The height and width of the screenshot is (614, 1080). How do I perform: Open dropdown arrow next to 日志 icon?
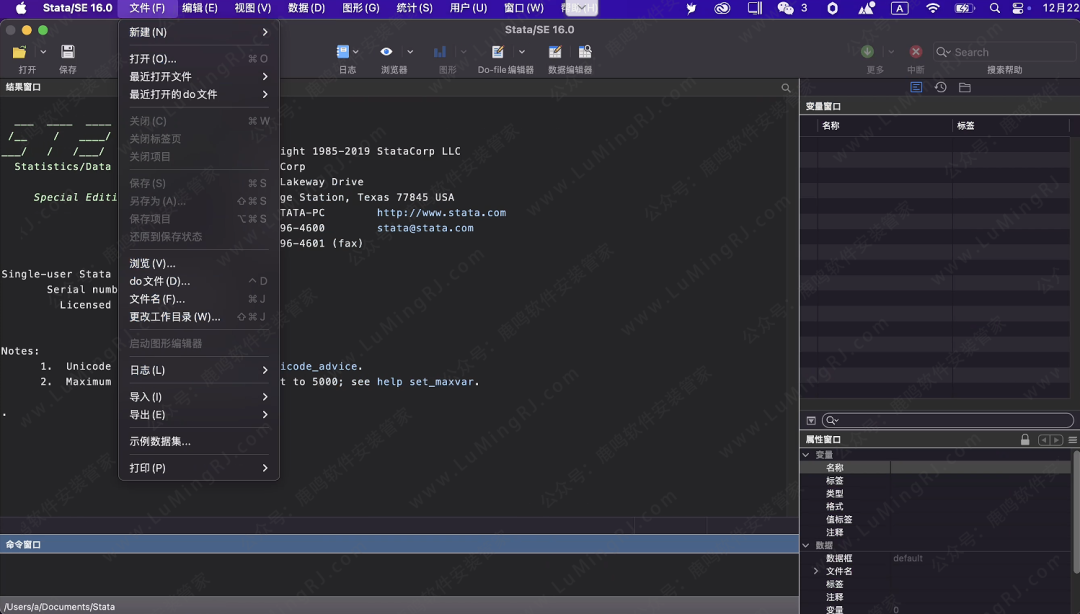tap(356, 52)
